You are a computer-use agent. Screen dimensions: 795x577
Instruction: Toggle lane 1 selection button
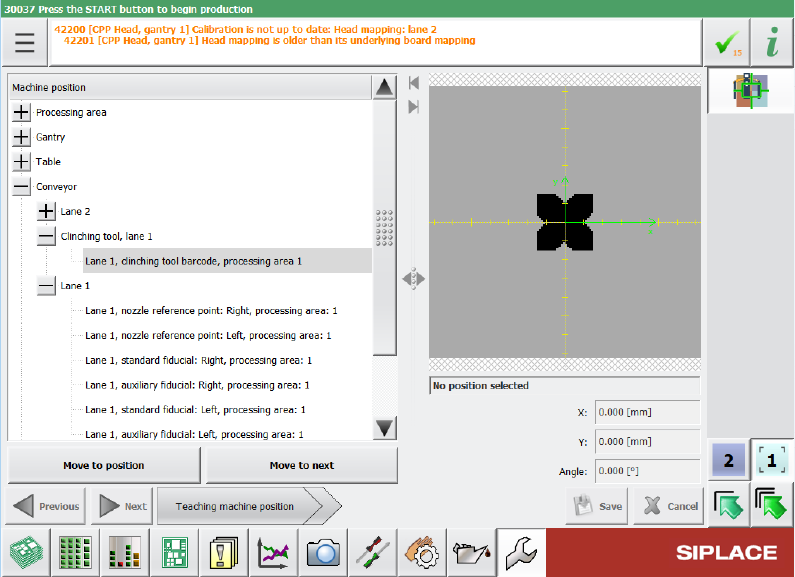pos(771,461)
